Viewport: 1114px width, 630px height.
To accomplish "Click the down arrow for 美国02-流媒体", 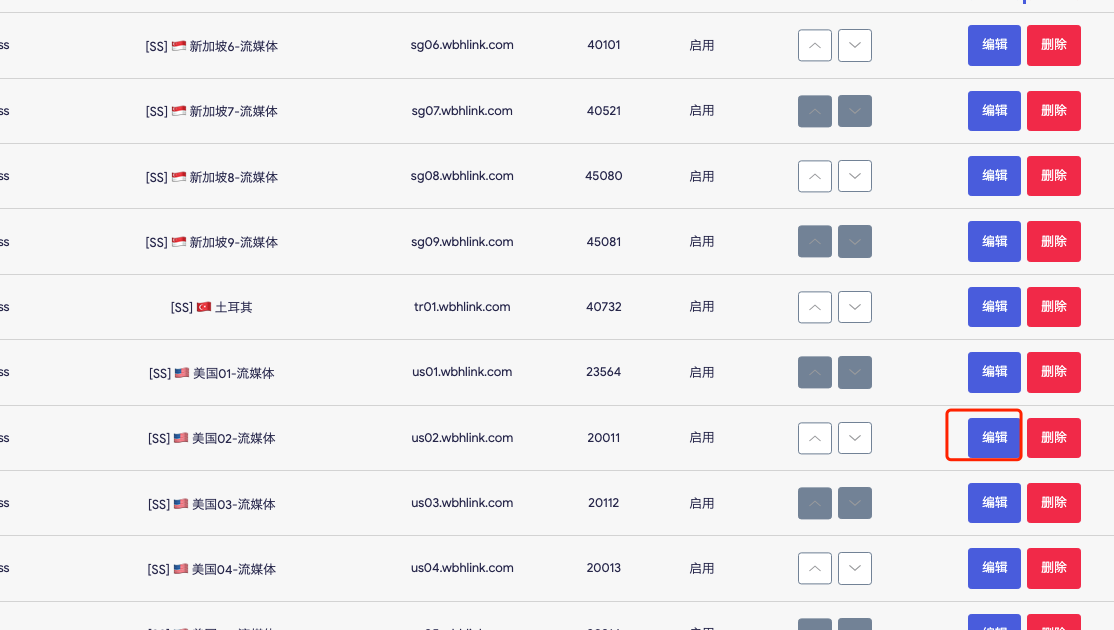I will click(854, 437).
